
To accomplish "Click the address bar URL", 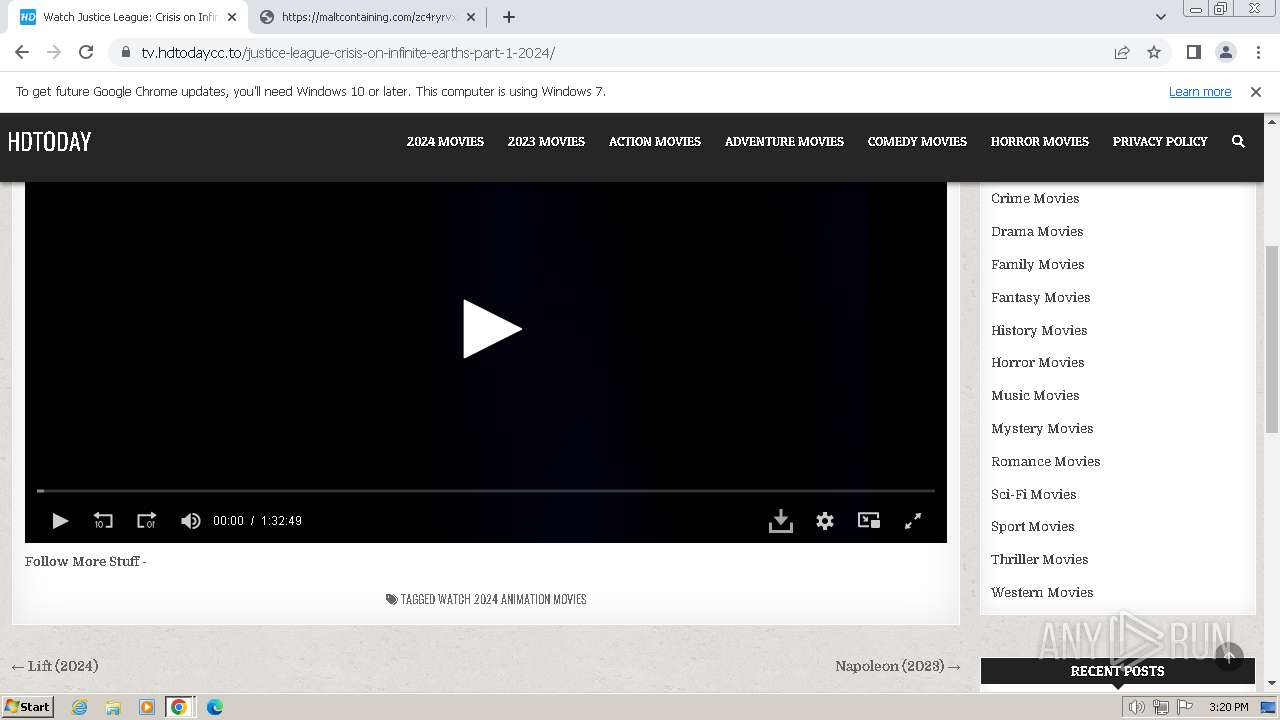I will 348,53.
